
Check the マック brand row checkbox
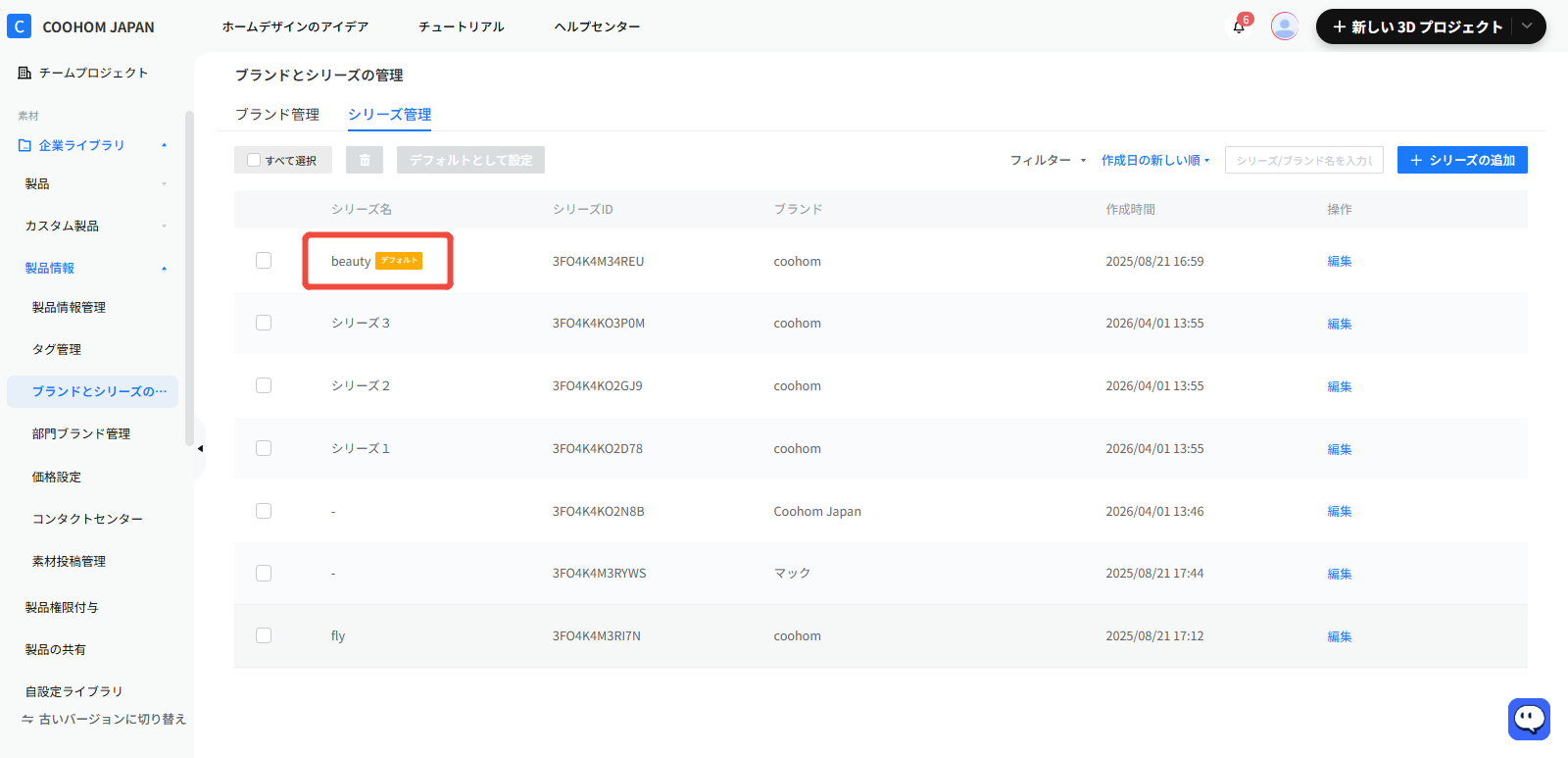[264, 573]
